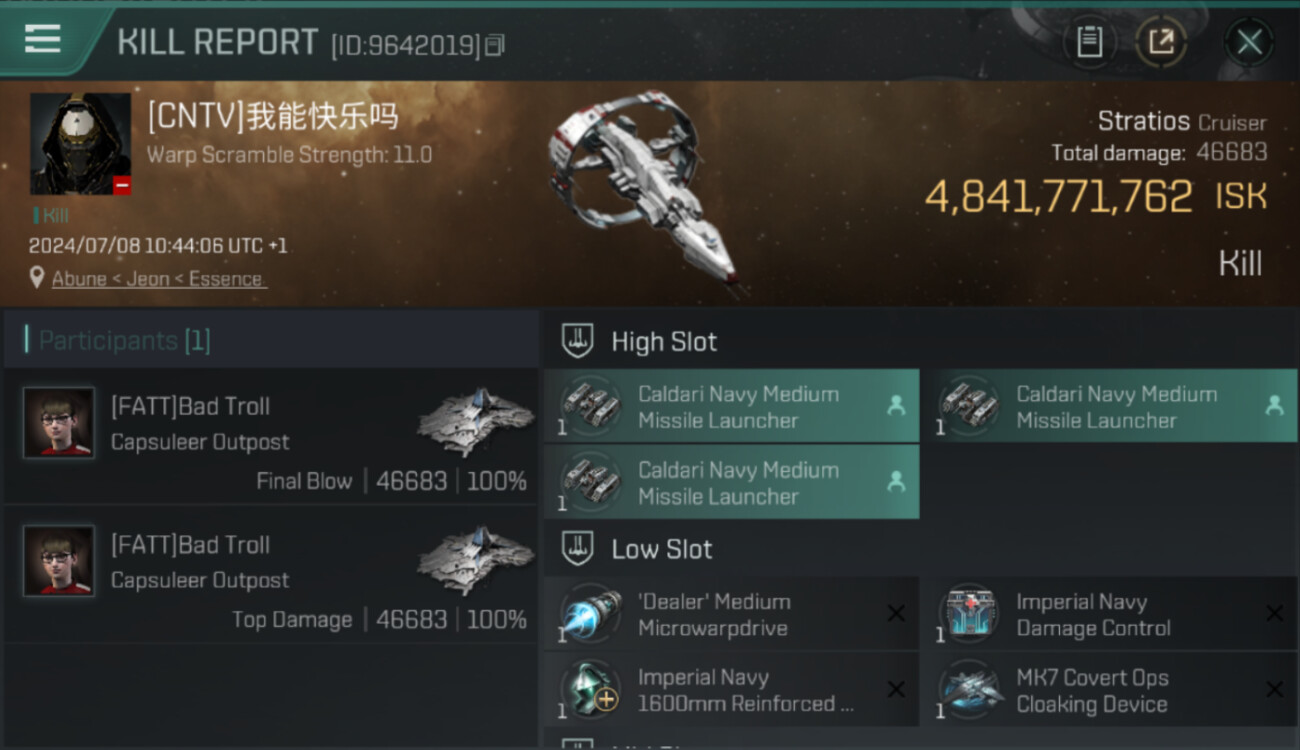
Task: Click the clipboard icon in the header
Action: click(x=1089, y=42)
